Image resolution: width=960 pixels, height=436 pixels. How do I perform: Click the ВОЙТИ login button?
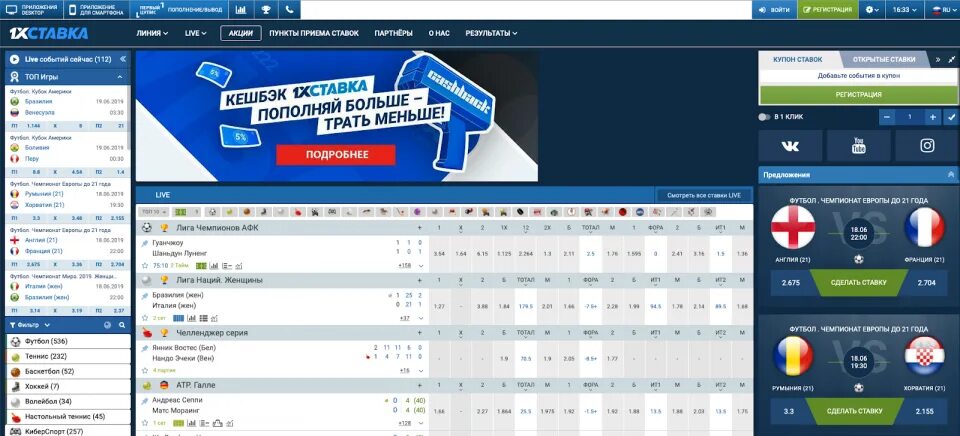774,10
